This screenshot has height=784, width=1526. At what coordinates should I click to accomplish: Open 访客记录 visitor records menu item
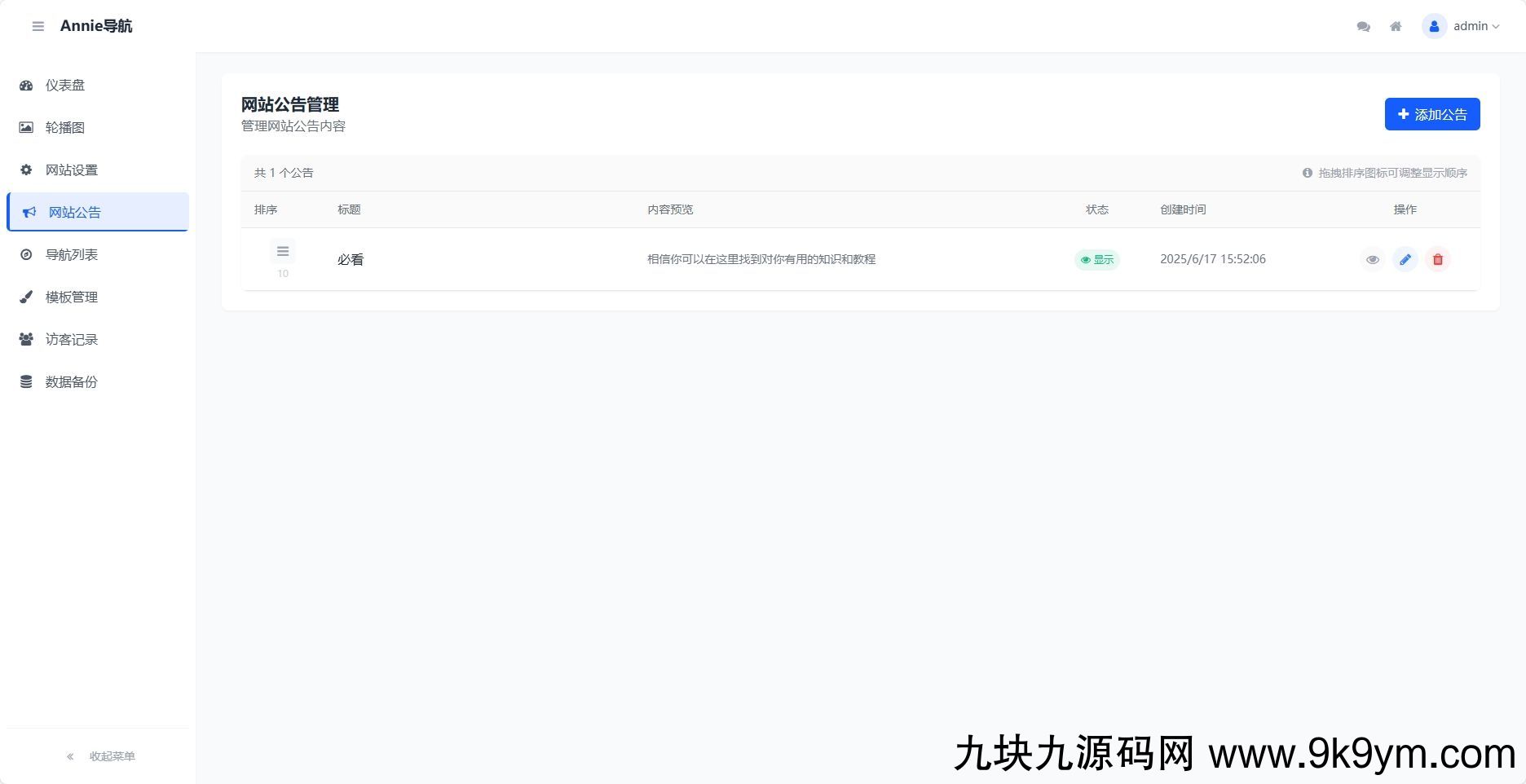coord(98,339)
